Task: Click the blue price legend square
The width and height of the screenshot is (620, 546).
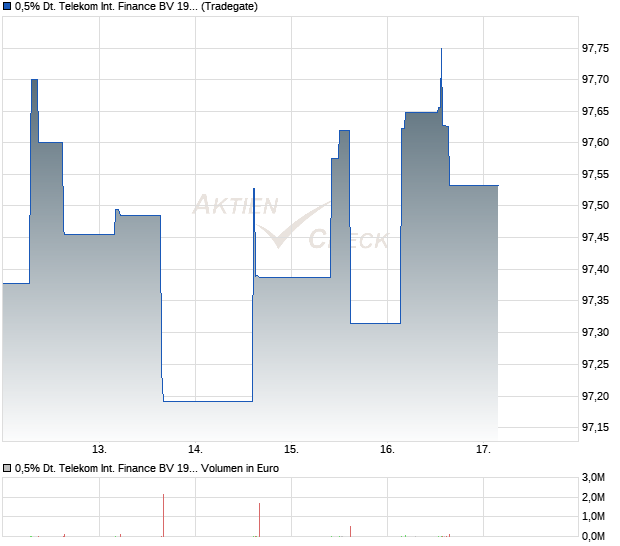Action: (x=7, y=6)
